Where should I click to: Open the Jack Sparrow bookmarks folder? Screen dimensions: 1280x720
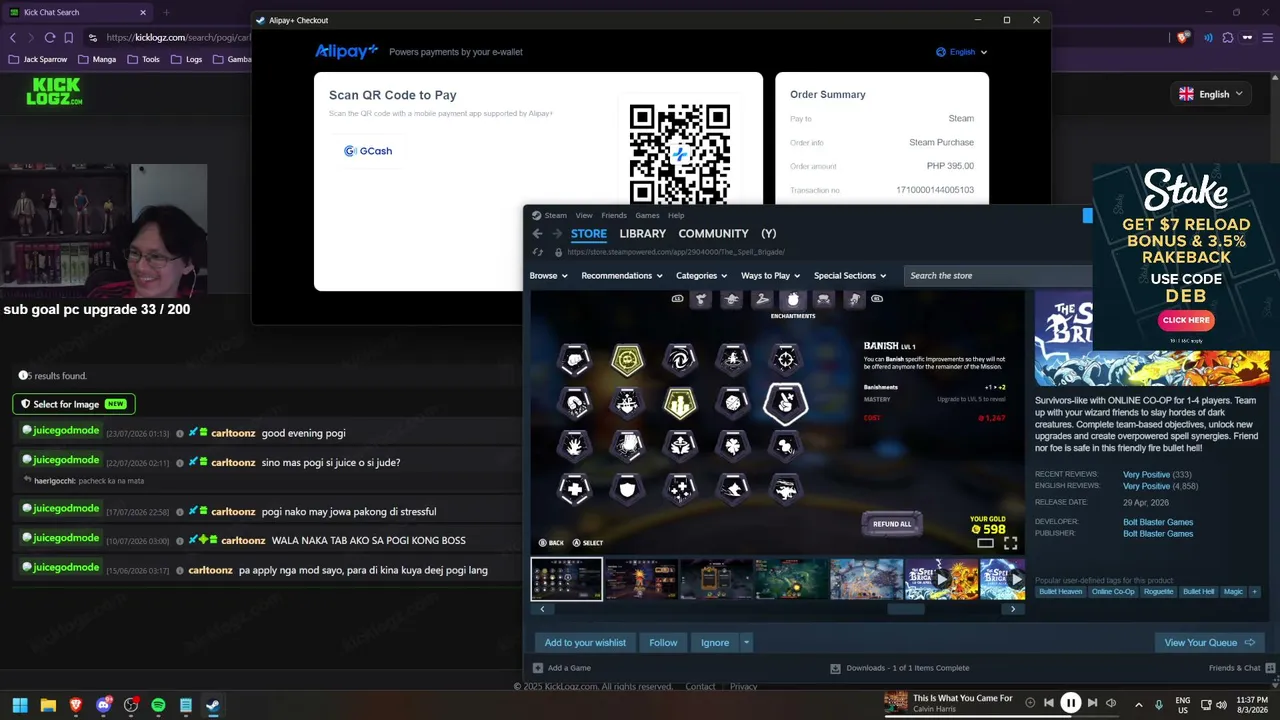pos(37,59)
